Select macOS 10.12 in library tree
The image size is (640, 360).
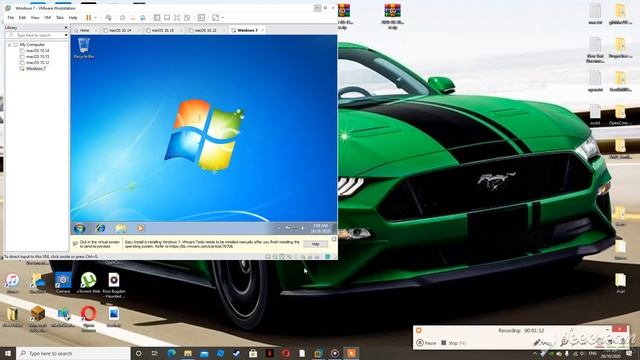tap(37, 62)
